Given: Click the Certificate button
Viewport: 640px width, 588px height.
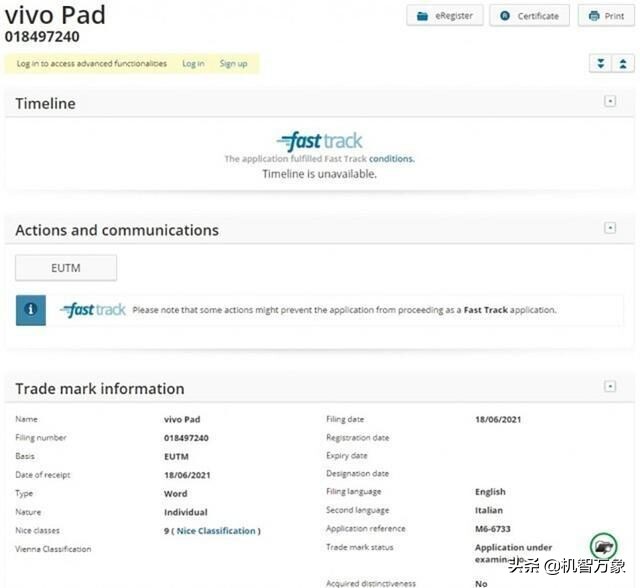Looking at the screenshot, I should click(529, 16).
